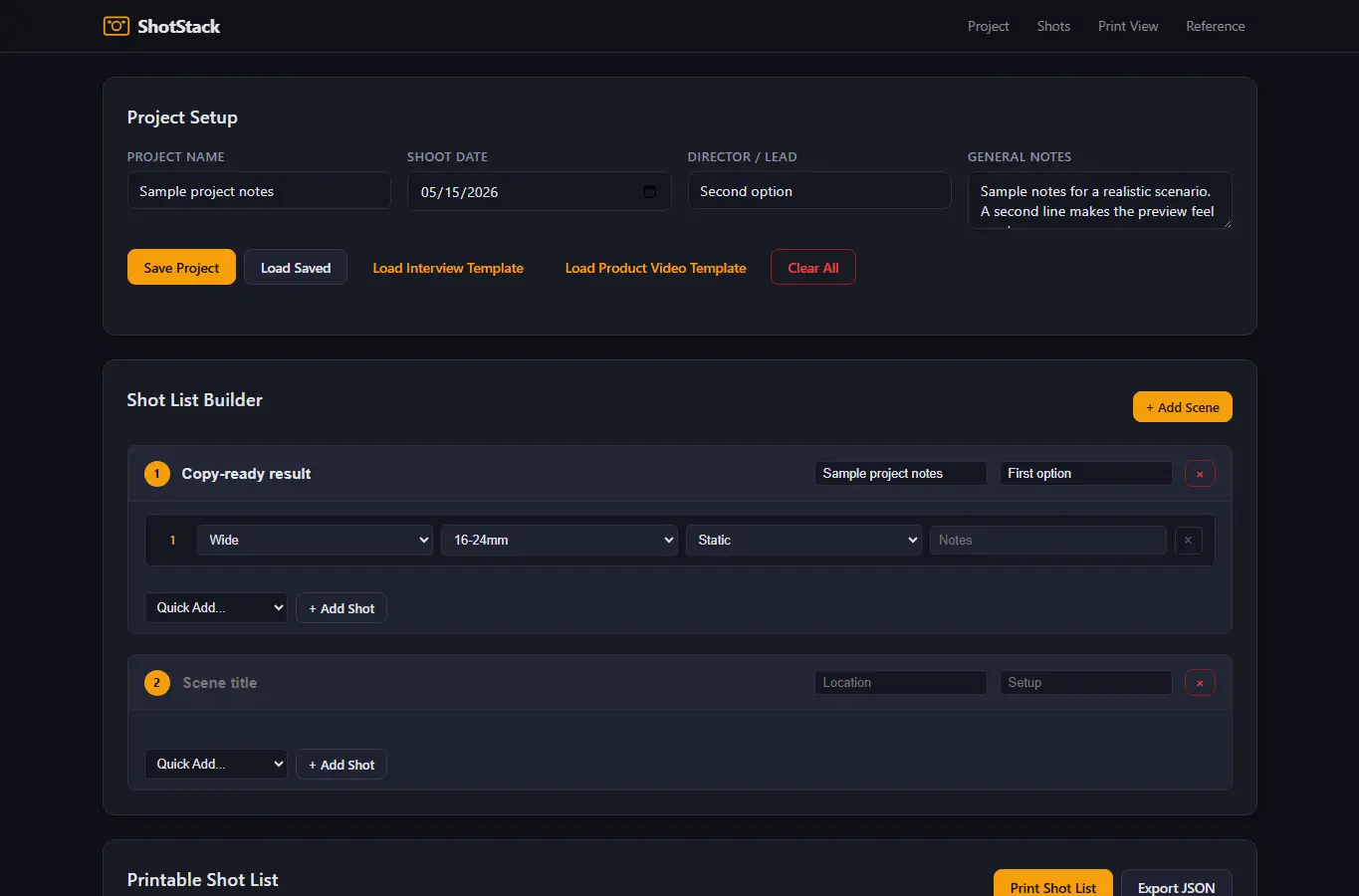Viewport: 1359px width, 896px height.
Task: Focus the scene 2 Location field
Action: (901, 683)
